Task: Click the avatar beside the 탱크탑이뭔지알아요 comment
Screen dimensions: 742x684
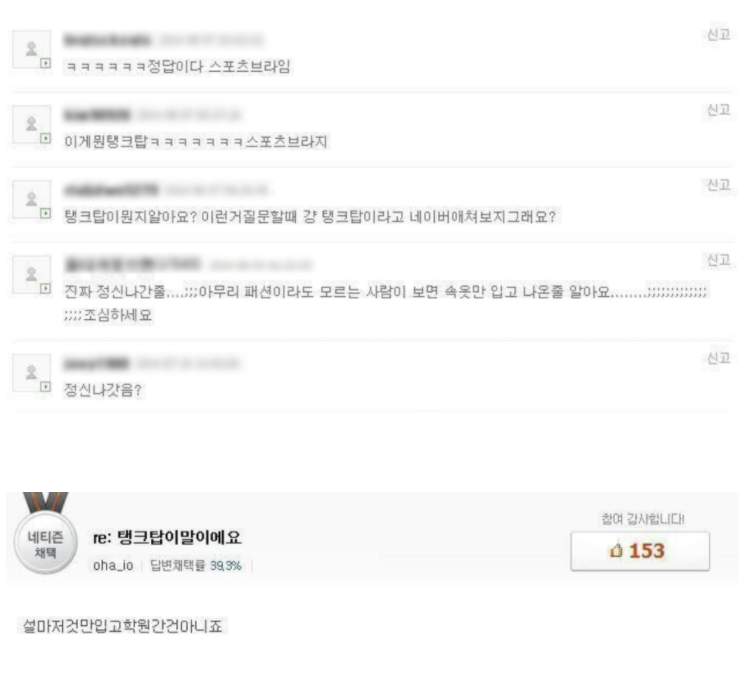Action: pos(31,199)
